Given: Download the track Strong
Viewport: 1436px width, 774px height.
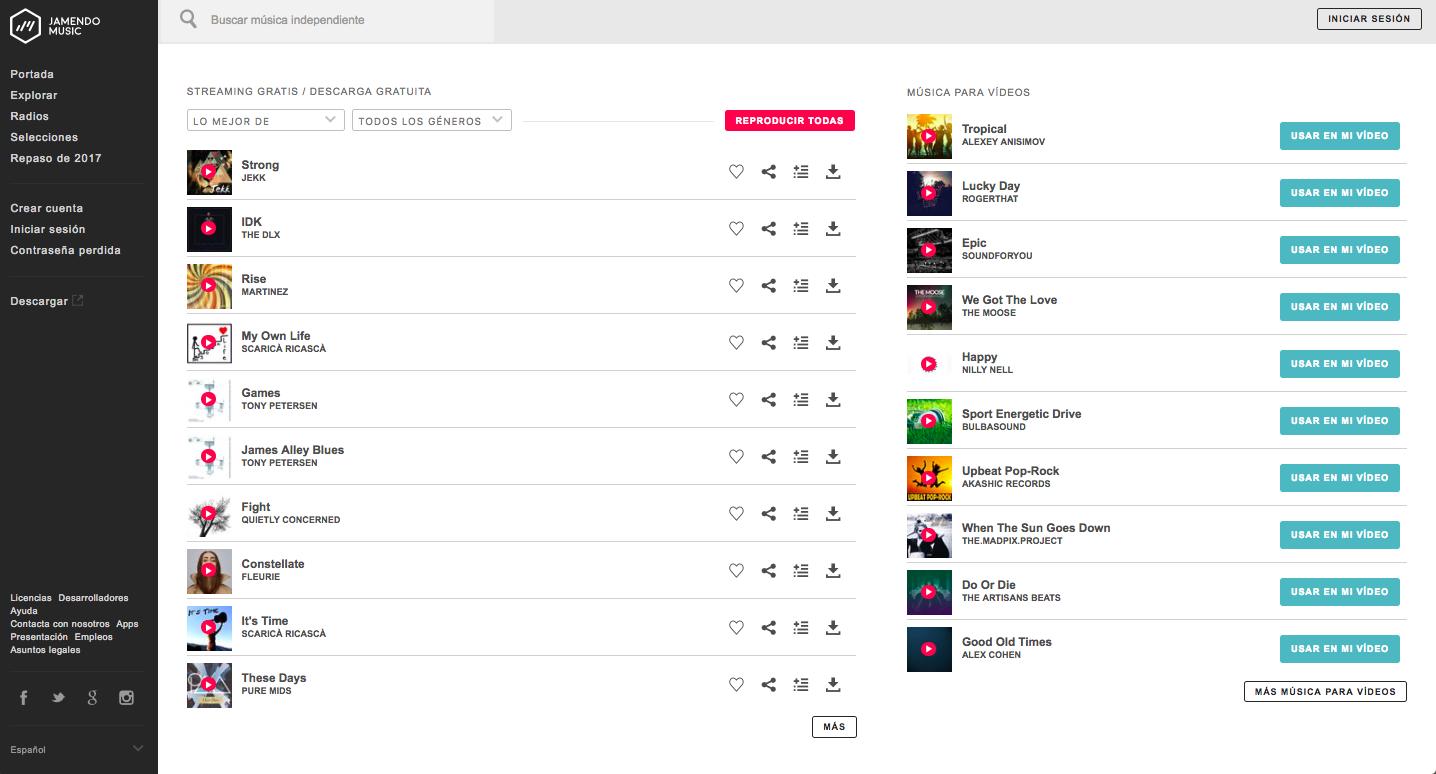Looking at the screenshot, I should [x=832, y=172].
